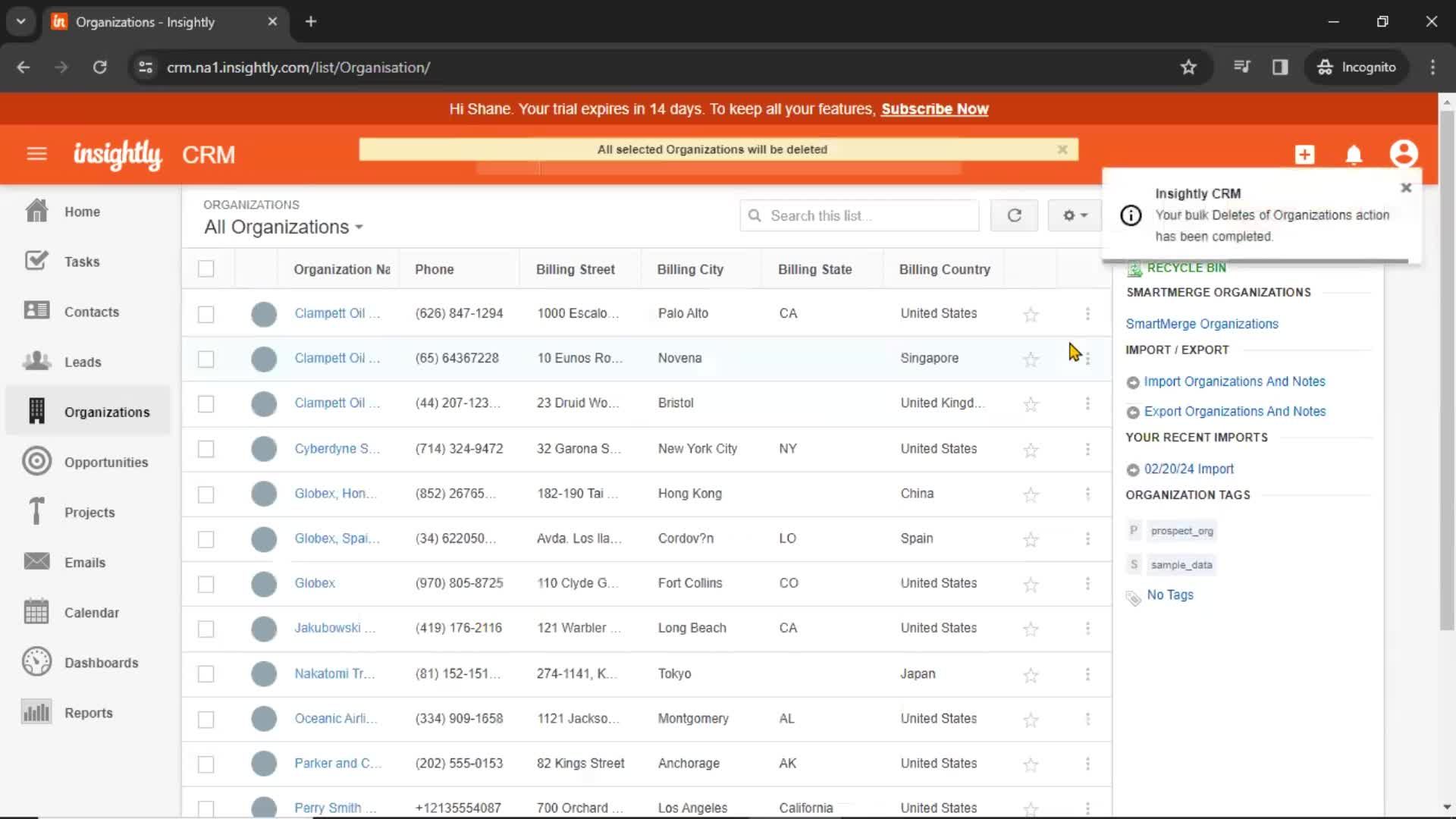Open the settings gear dropdown menu
Screen dimensions: 1456x819
1074,215
